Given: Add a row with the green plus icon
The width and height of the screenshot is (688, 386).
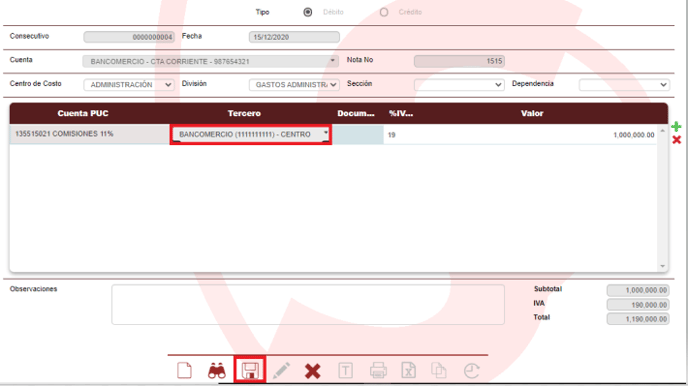Looking at the screenshot, I should 676,127.
